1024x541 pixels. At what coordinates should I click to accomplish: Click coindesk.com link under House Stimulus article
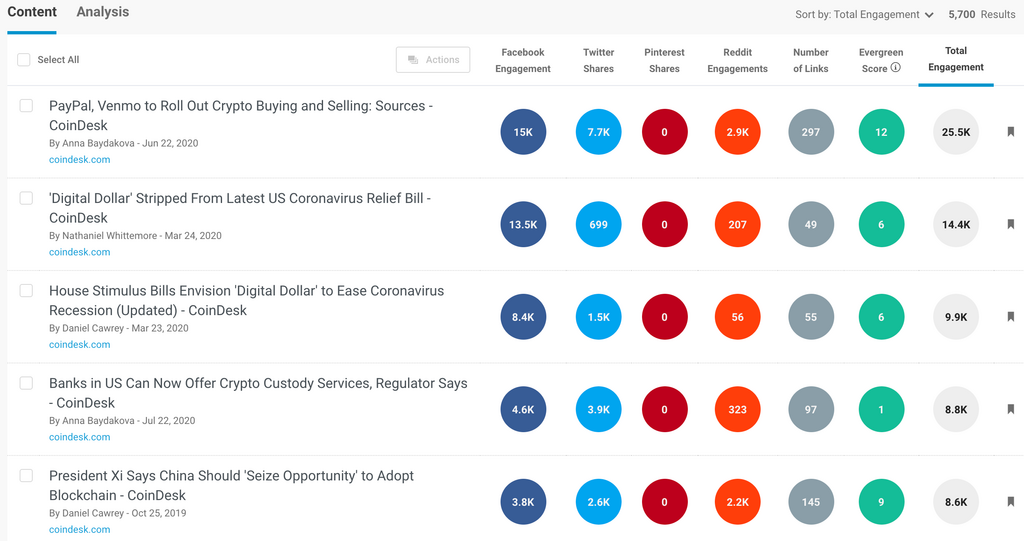pos(80,345)
